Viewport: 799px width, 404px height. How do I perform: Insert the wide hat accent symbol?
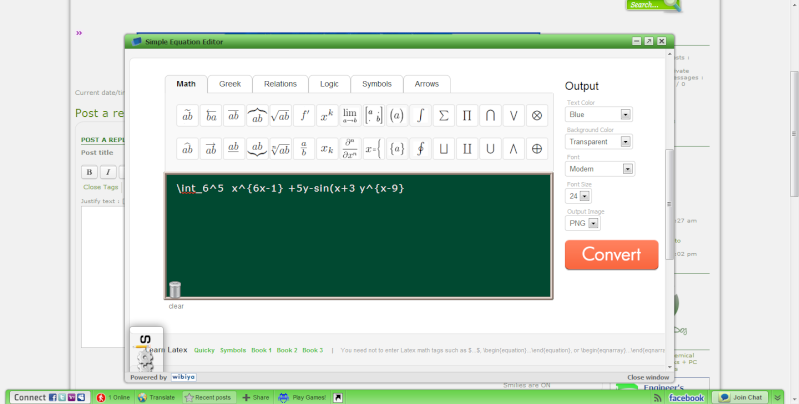point(188,149)
